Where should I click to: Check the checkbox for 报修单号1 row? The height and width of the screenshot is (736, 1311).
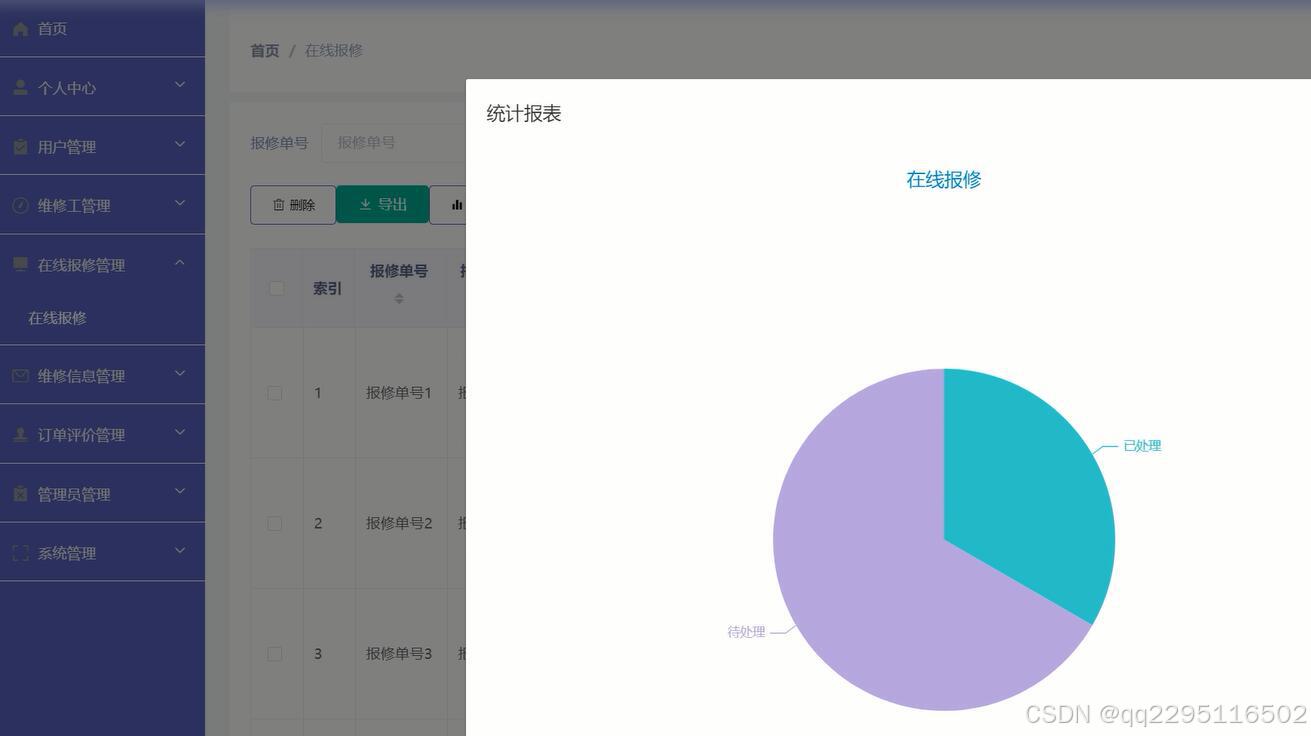(275, 393)
